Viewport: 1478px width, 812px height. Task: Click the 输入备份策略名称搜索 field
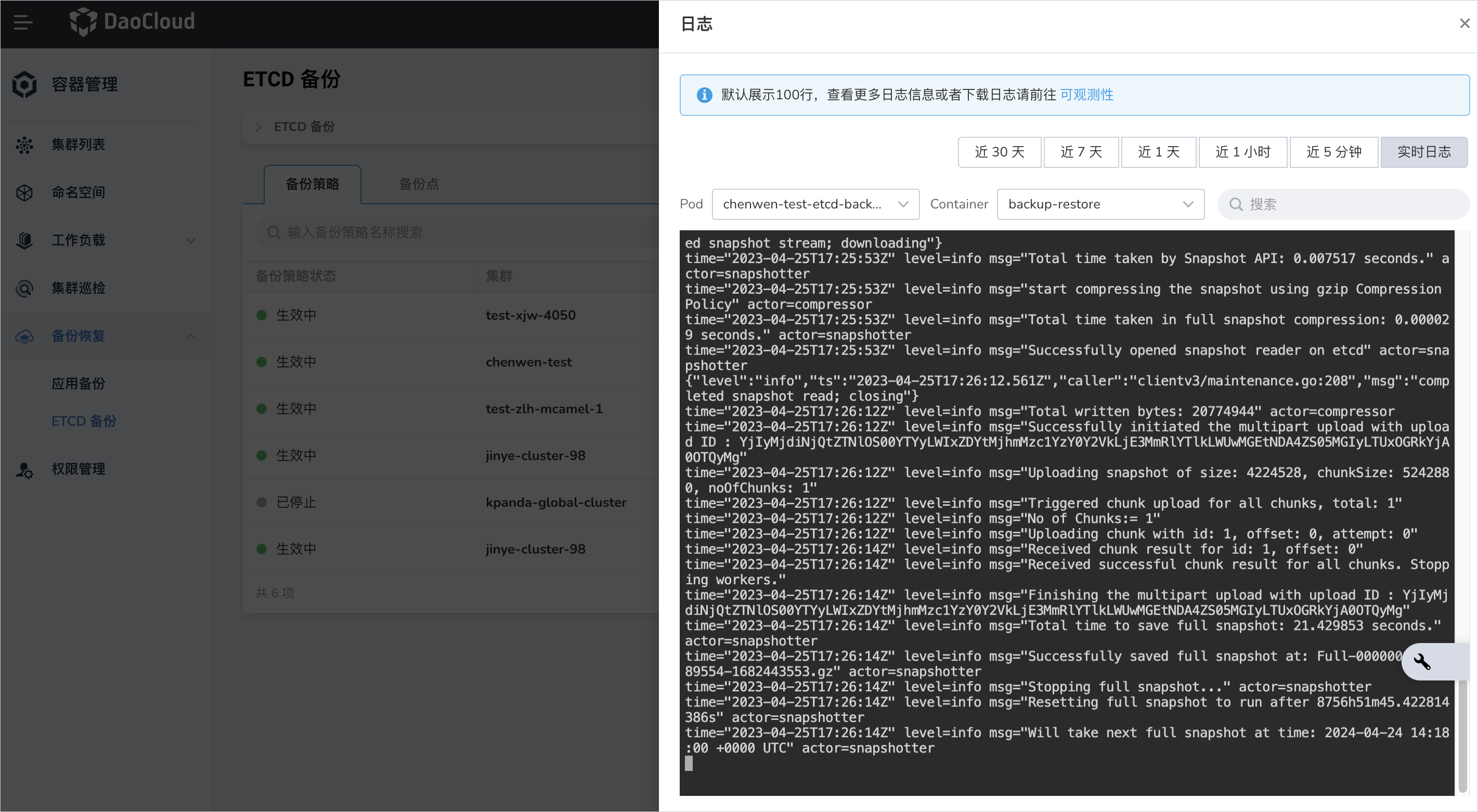pyautogui.click(x=456, y=232)
